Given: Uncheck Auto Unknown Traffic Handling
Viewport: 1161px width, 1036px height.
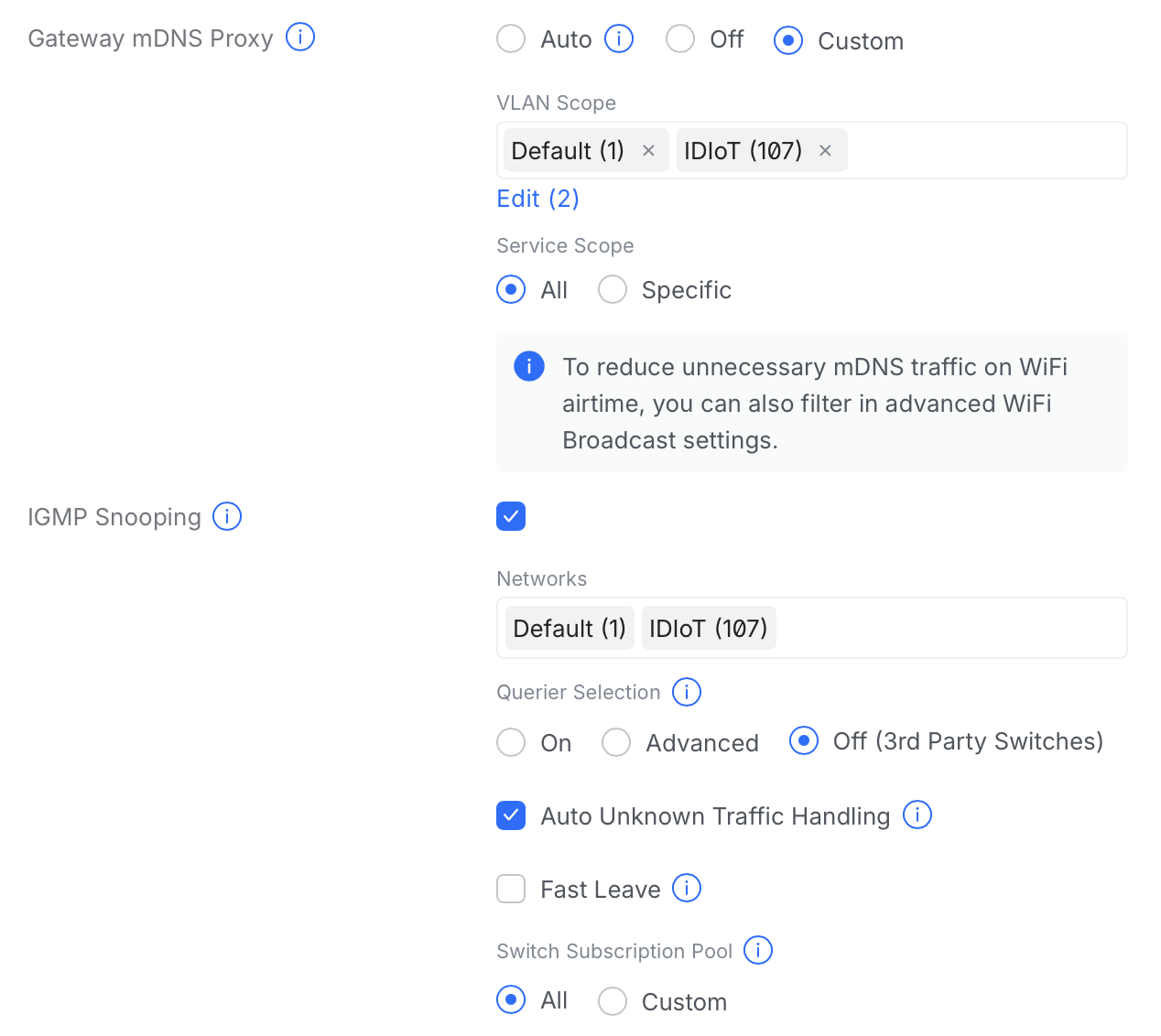Looking at the screenshot, I should tap(511, 815).
